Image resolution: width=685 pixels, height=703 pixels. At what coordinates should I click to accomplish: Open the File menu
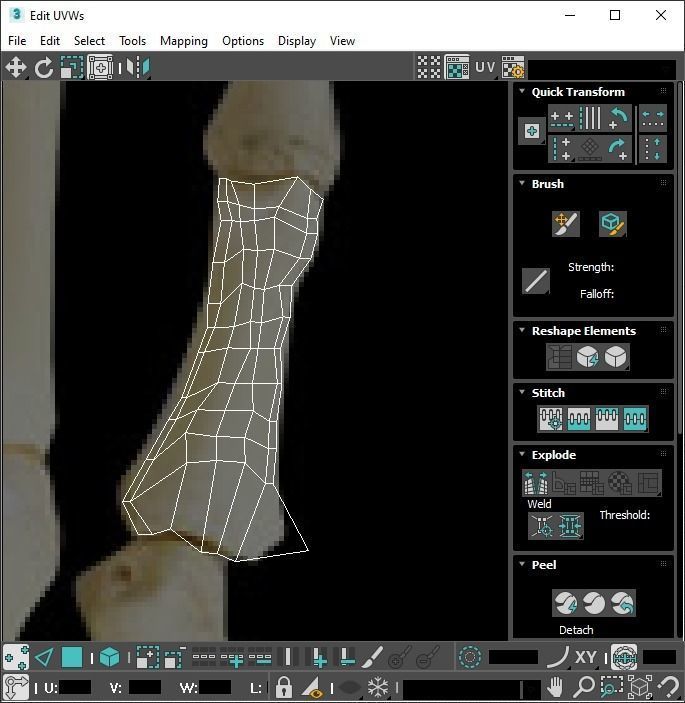click(17, 41)
